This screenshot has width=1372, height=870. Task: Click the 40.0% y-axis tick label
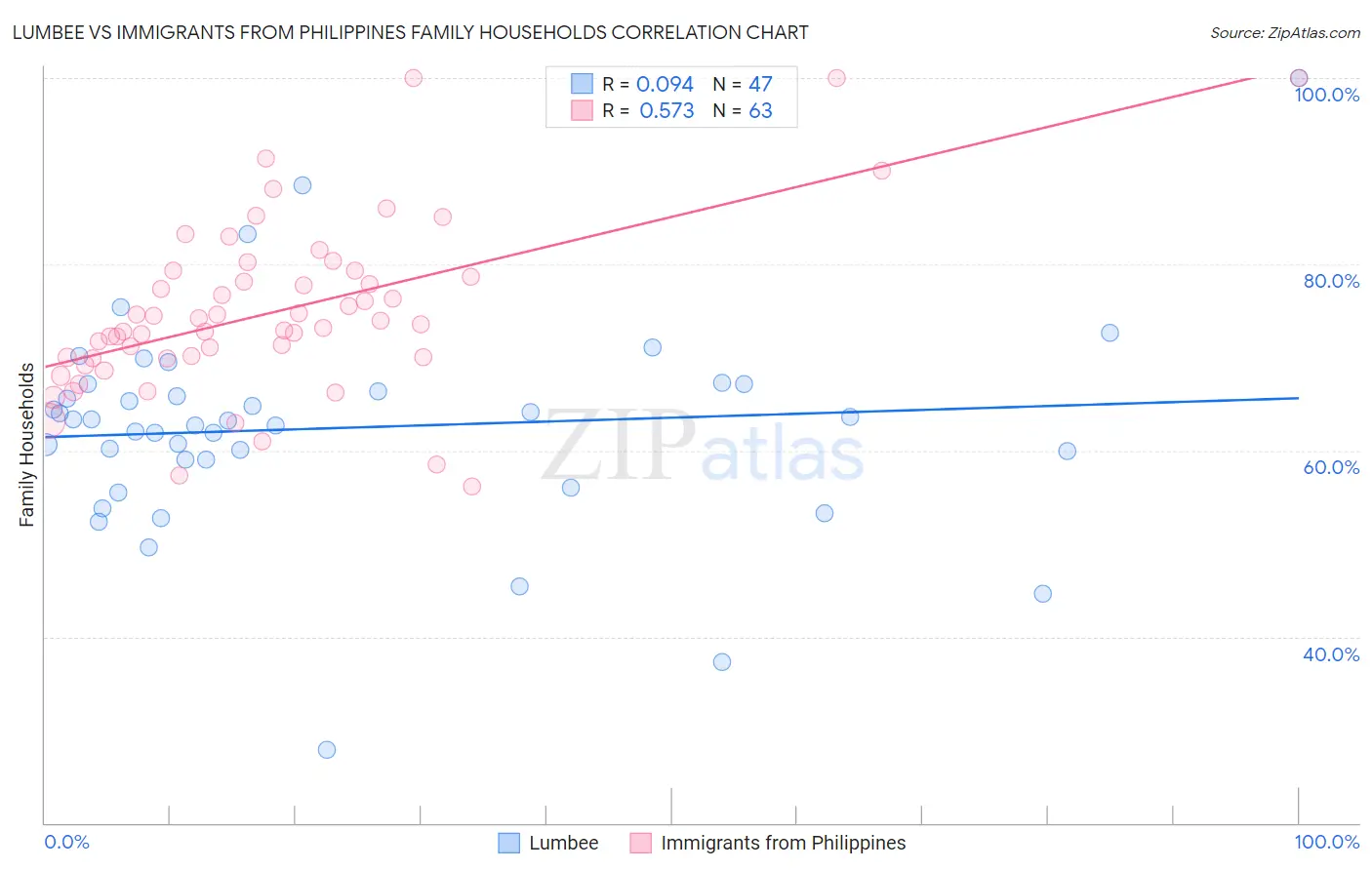point(1331,654)
